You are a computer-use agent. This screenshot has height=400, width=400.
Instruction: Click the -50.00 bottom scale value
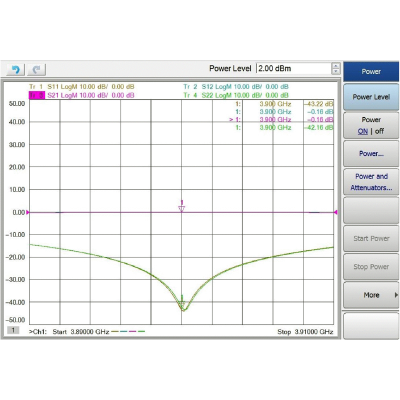click(x=15, y=320)
